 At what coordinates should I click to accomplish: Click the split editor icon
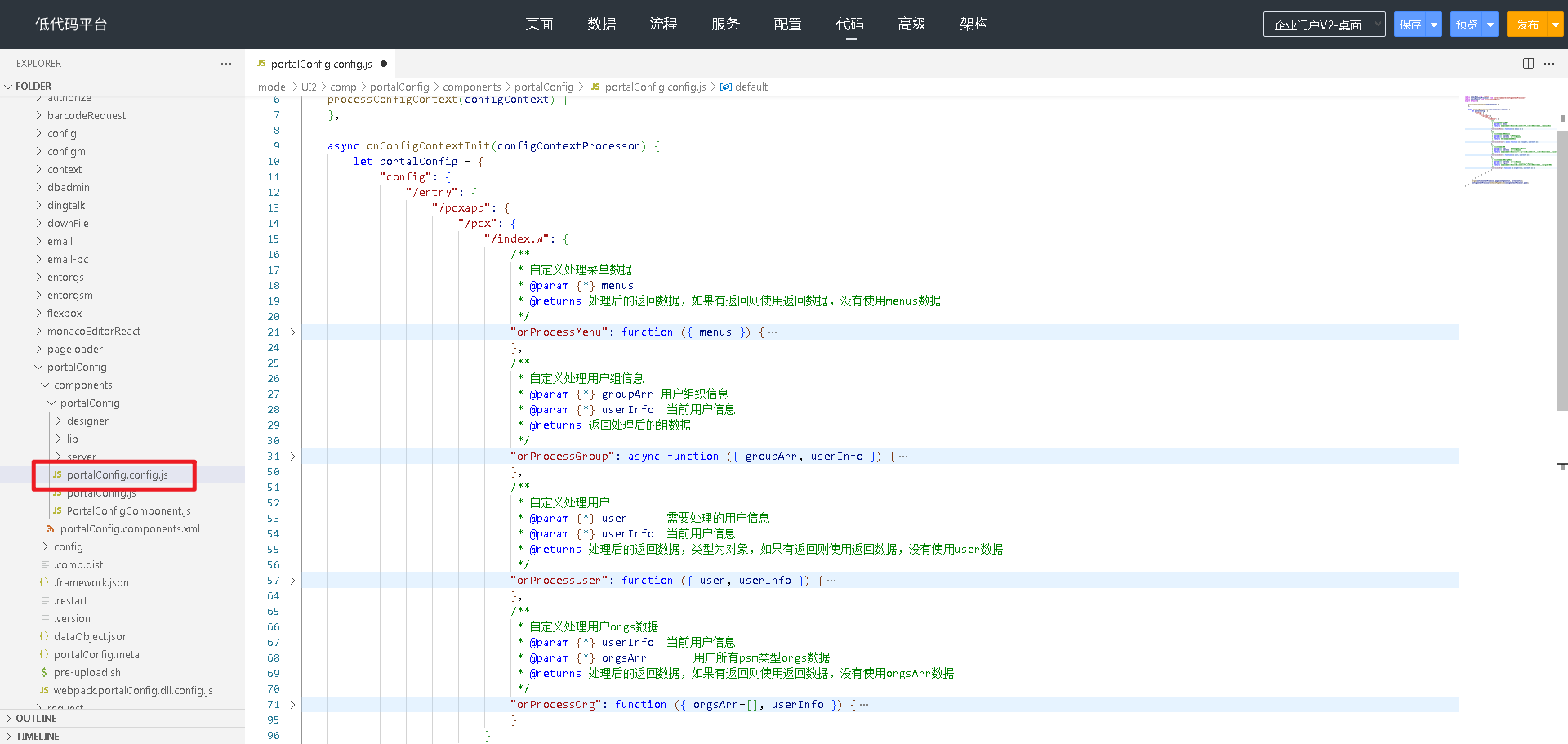1528,64
